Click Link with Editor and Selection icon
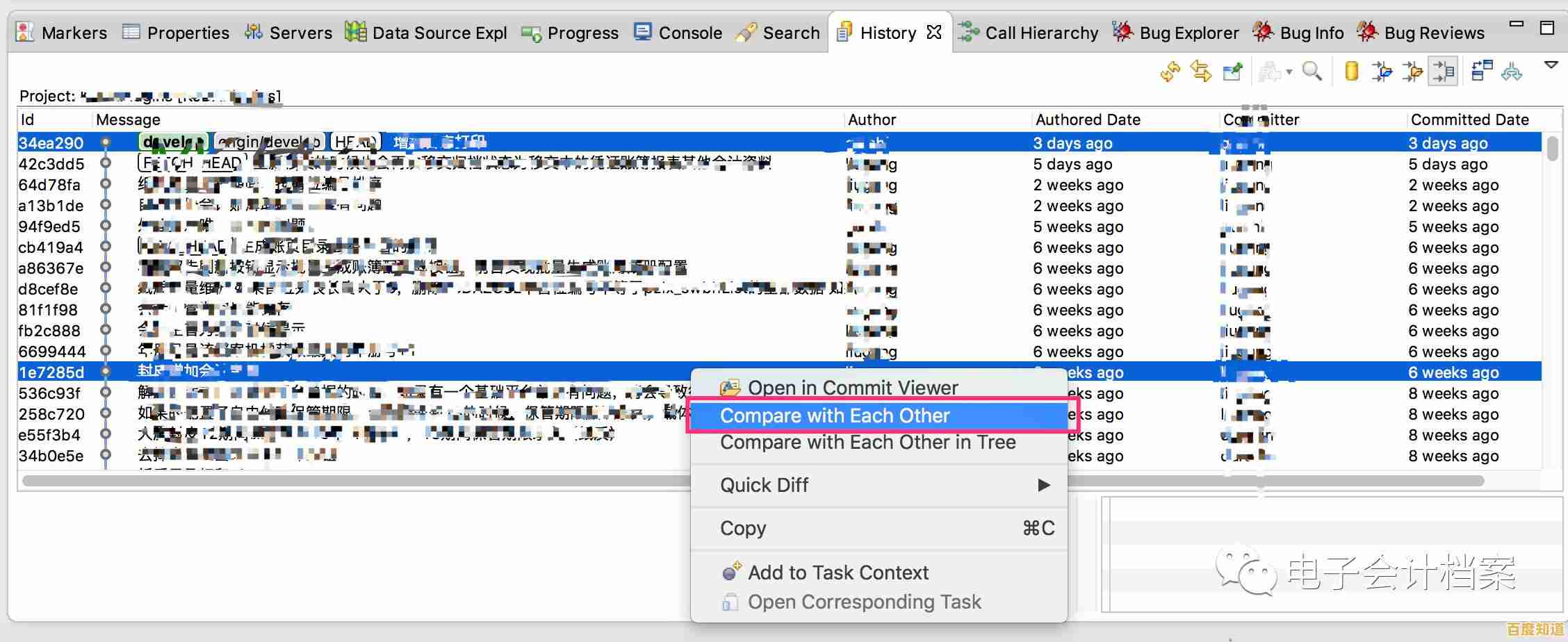 click(1200, 72)
